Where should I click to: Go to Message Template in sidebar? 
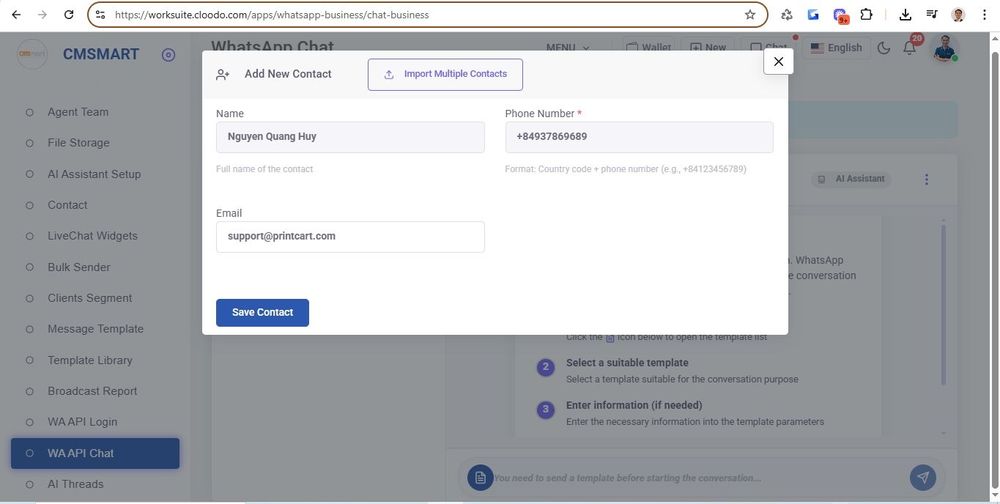point(95,329)
